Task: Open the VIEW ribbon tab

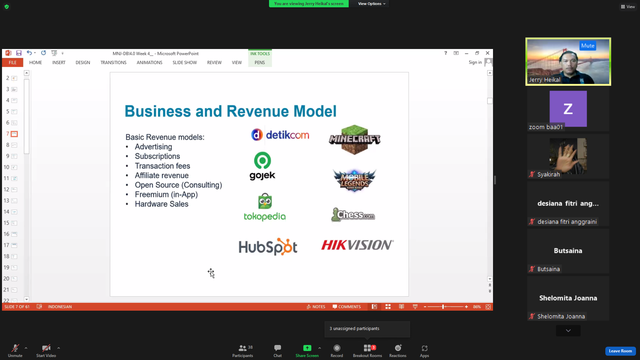Action: [237, 62]
